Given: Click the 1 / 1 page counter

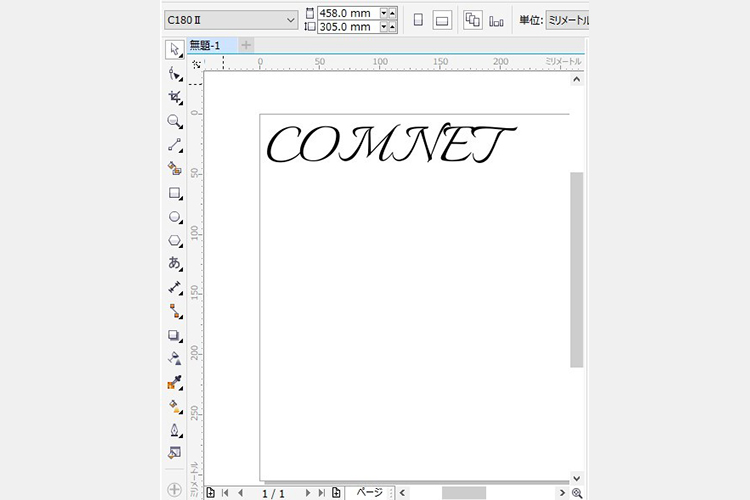Looking at the screenshot, I should pyautogui.click(x=274, y=493).
